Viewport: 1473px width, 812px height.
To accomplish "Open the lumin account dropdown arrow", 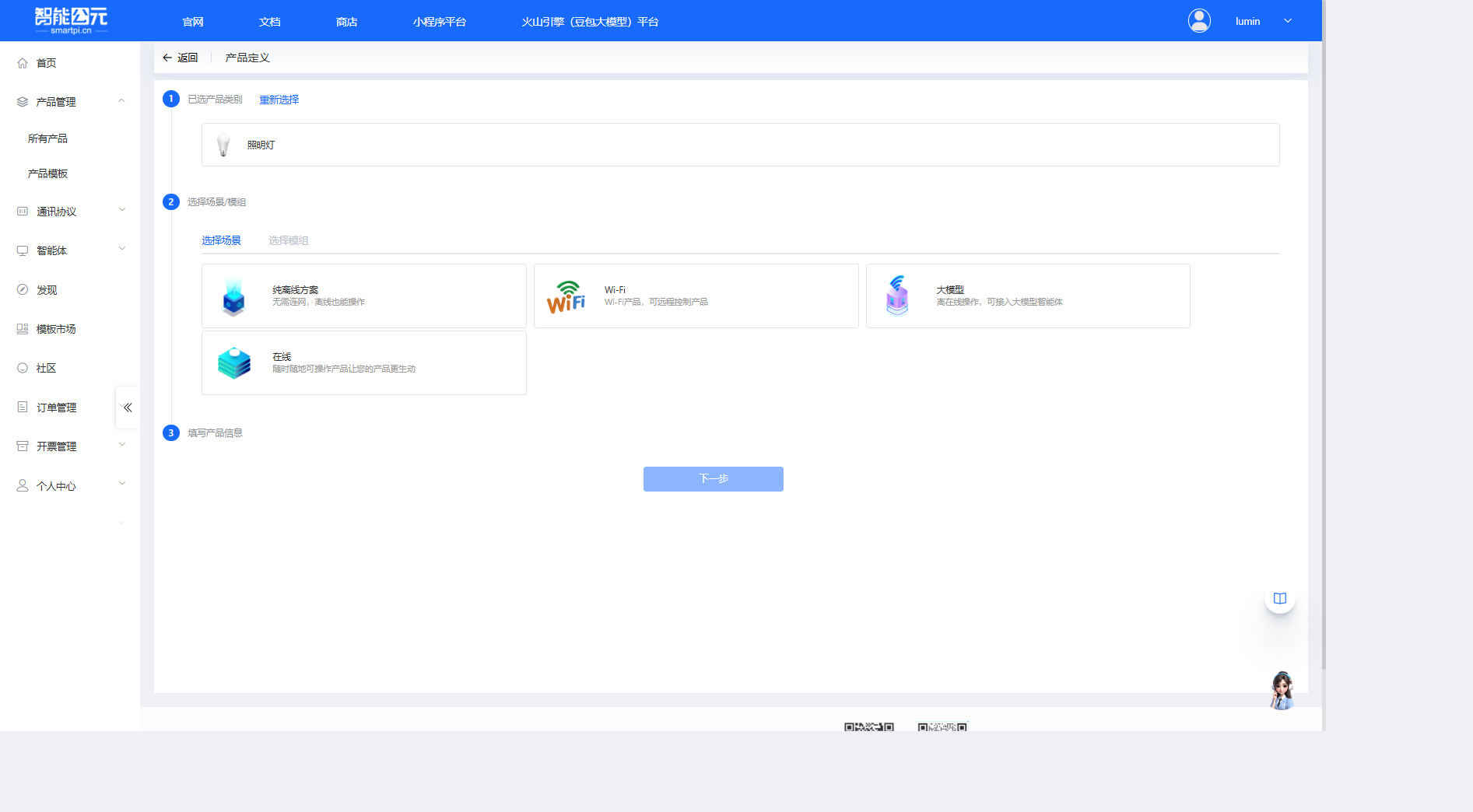I will [1288, 21].
